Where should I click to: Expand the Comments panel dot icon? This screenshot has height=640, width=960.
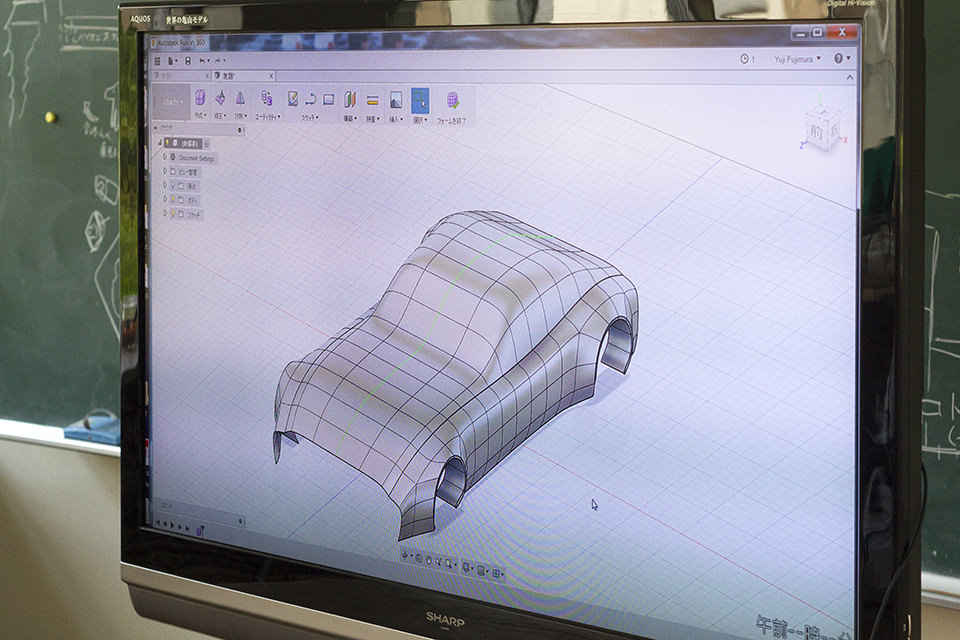(x=241, y=521)
